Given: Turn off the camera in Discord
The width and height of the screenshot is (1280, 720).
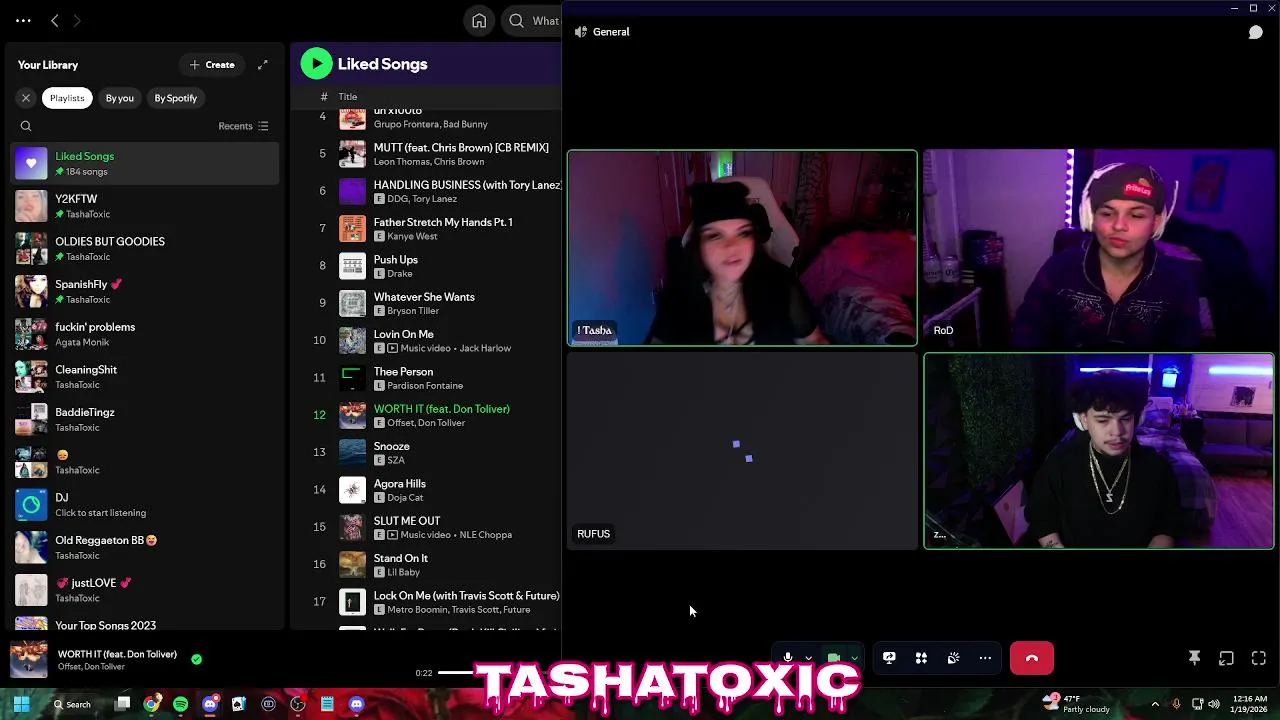Looking at the screenshot, I should click(x=833, y=657).
